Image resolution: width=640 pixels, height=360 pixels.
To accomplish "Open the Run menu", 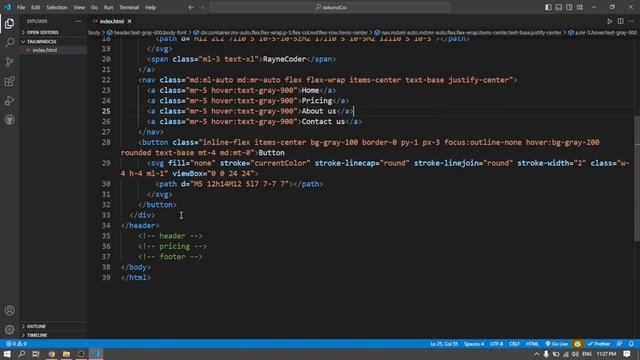I will (x=108, y=7).
